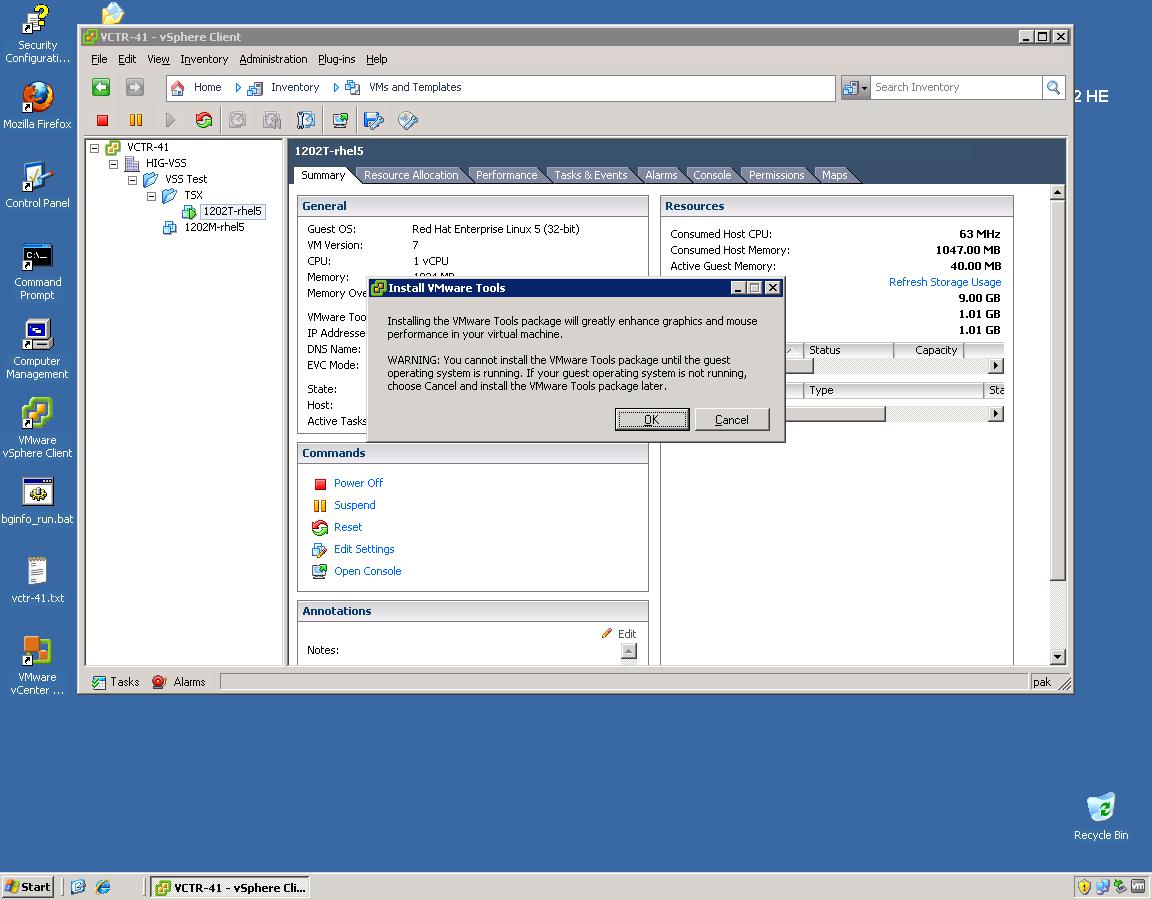Open the breadcrumb arrow before Inventory
The height and width of the screenshot is (900, 1152).
[238, 87]
